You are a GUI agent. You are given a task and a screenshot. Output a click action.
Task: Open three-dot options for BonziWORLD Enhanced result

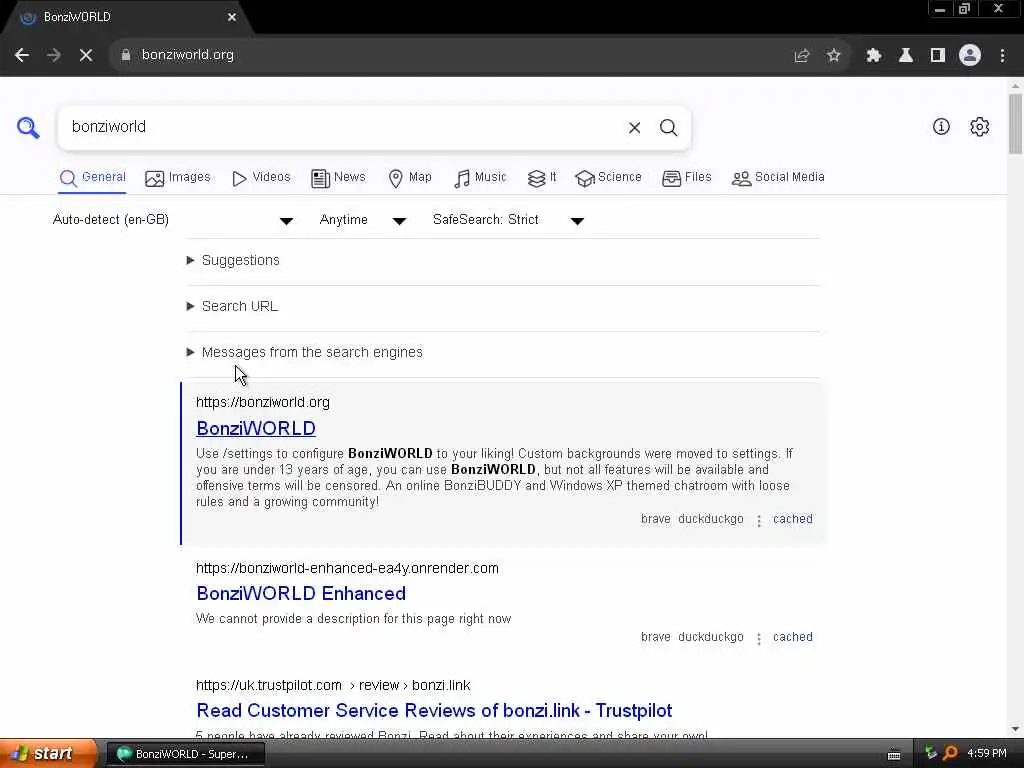pyautogui.click(x=759, y=638)
